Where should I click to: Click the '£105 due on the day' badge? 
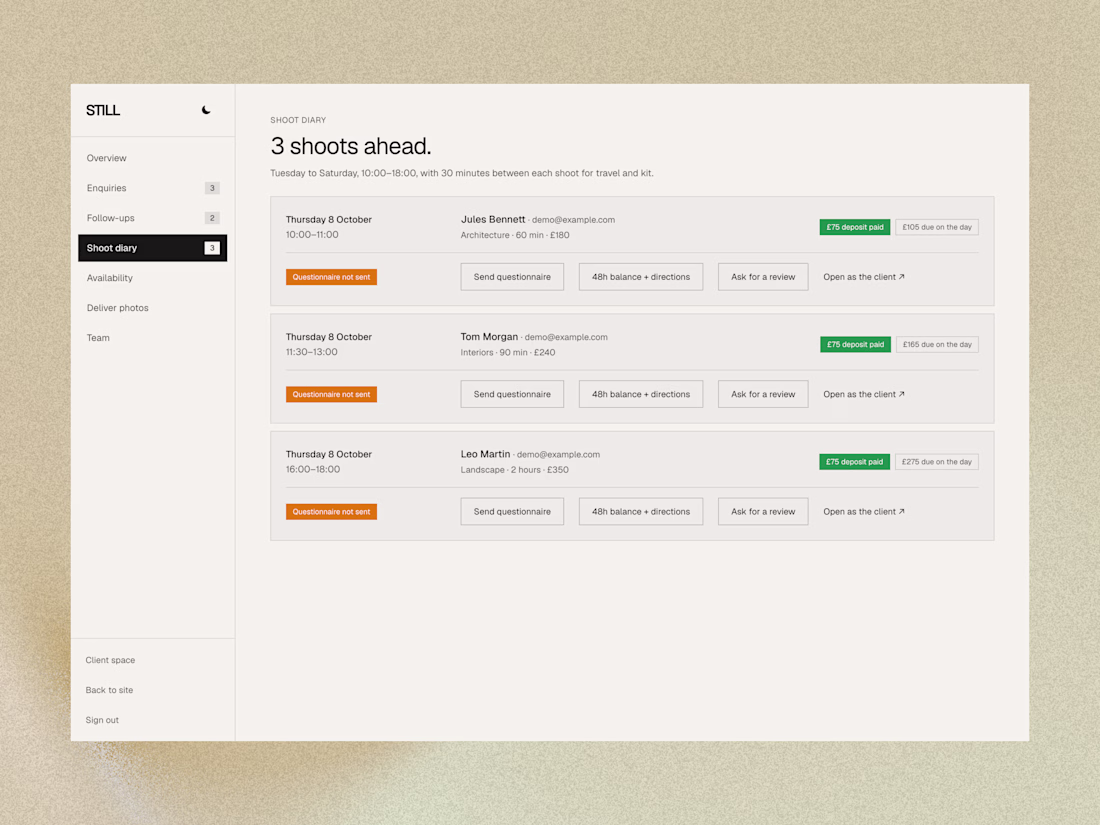[x=937, y=227]
